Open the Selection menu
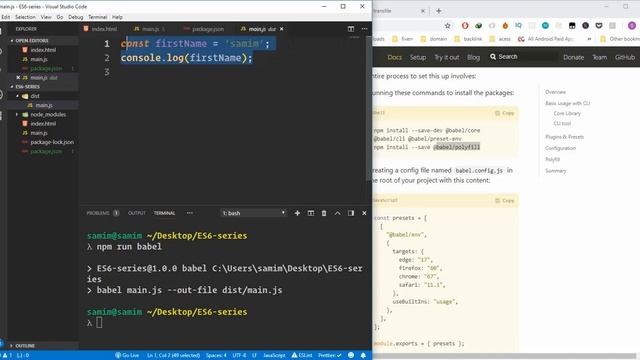Image resolution: width=640 pixels, height=360 pixels. pyautogui.click(x=25, y=17)
